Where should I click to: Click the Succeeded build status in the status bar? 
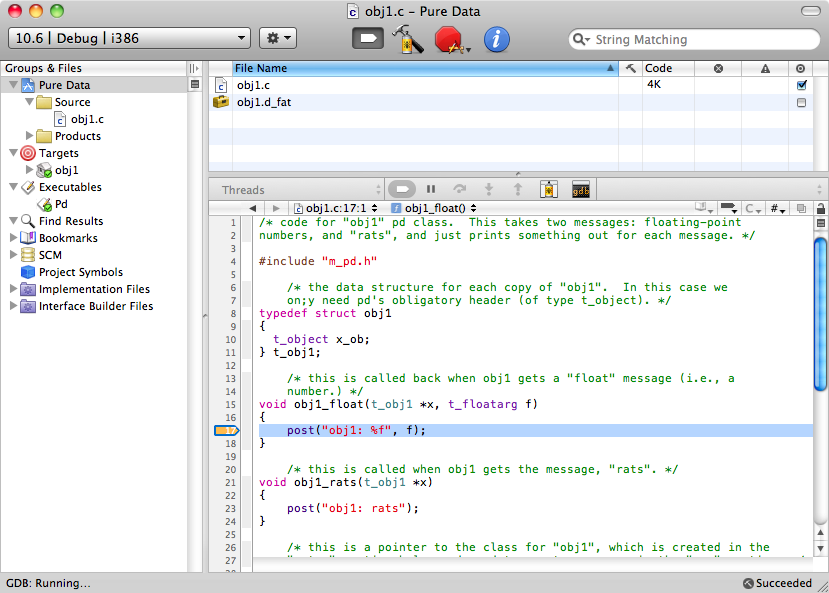(x=777, y=583)
